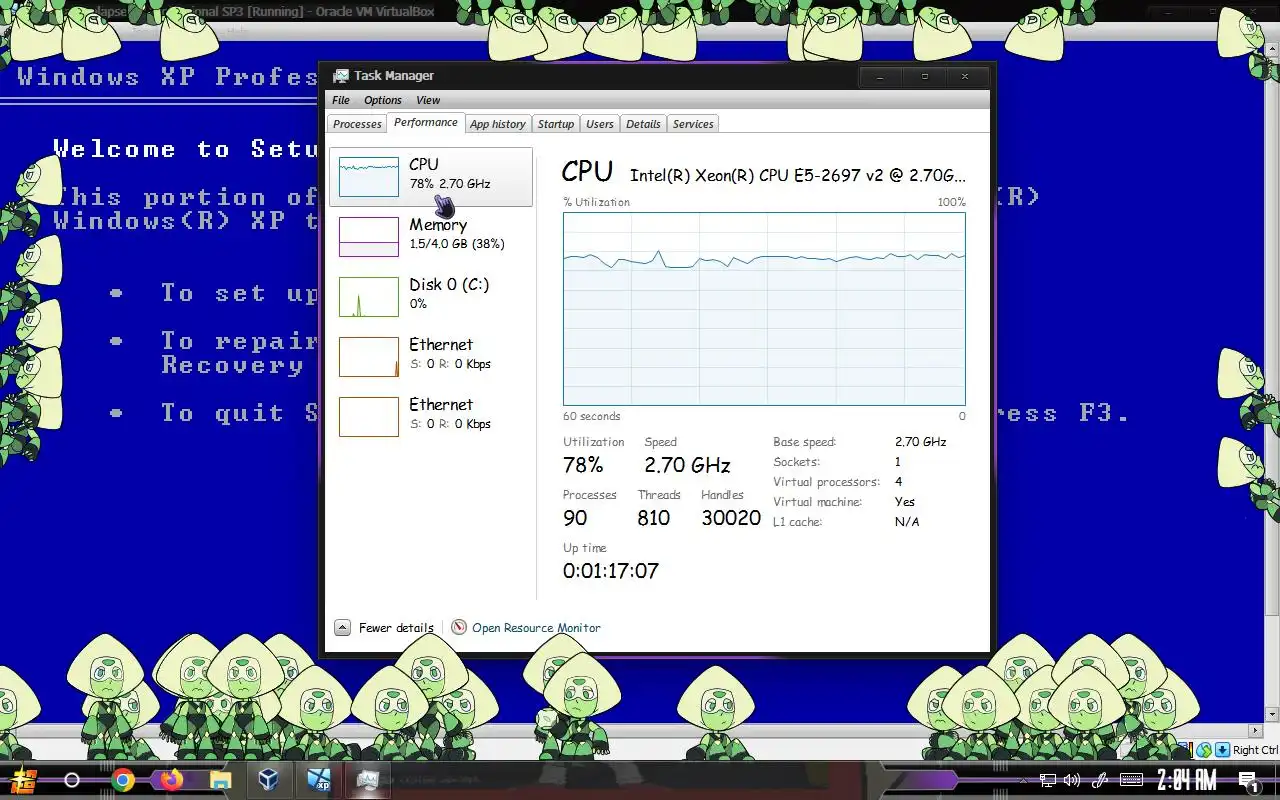The image size is (1280, 800).
Task: Open the File menu in Task Manager
Action: click(341, 100)
